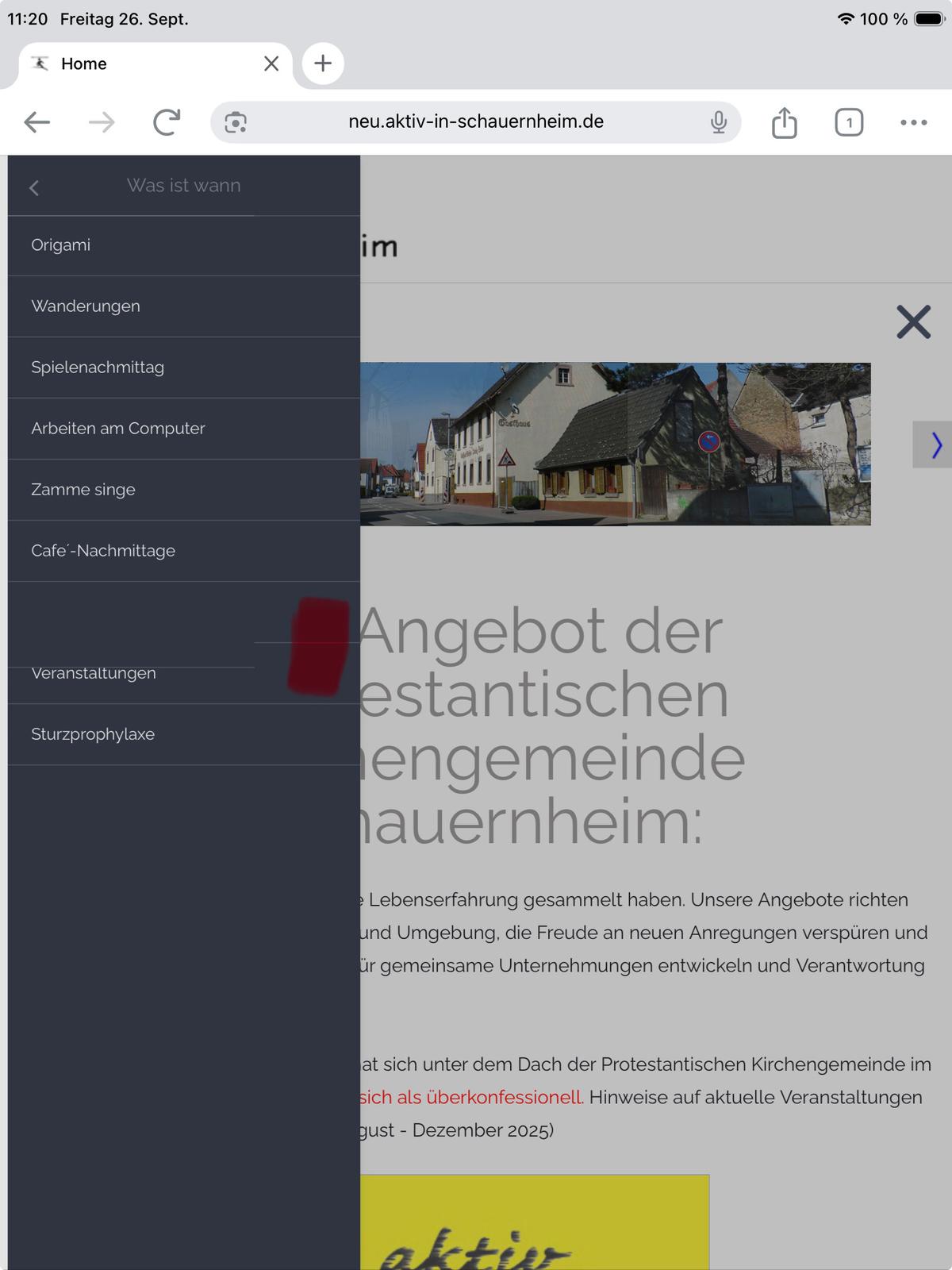Image resolution: width=952 pixels, height=1270 pixels.
Task: Open the share sheet icon
Action: pyautogui.click(x=784, y=122)
